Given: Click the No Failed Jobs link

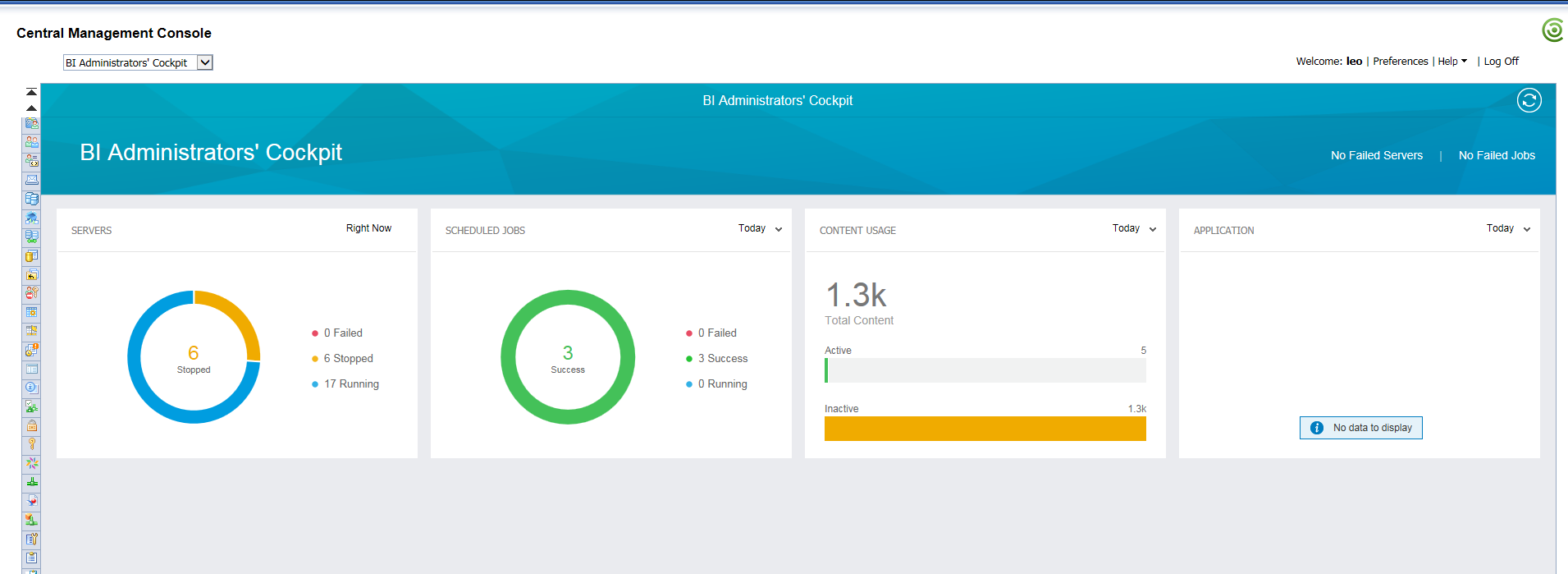Looking at the screenshot, I should pyautogui.click(x=1497, y=155).
